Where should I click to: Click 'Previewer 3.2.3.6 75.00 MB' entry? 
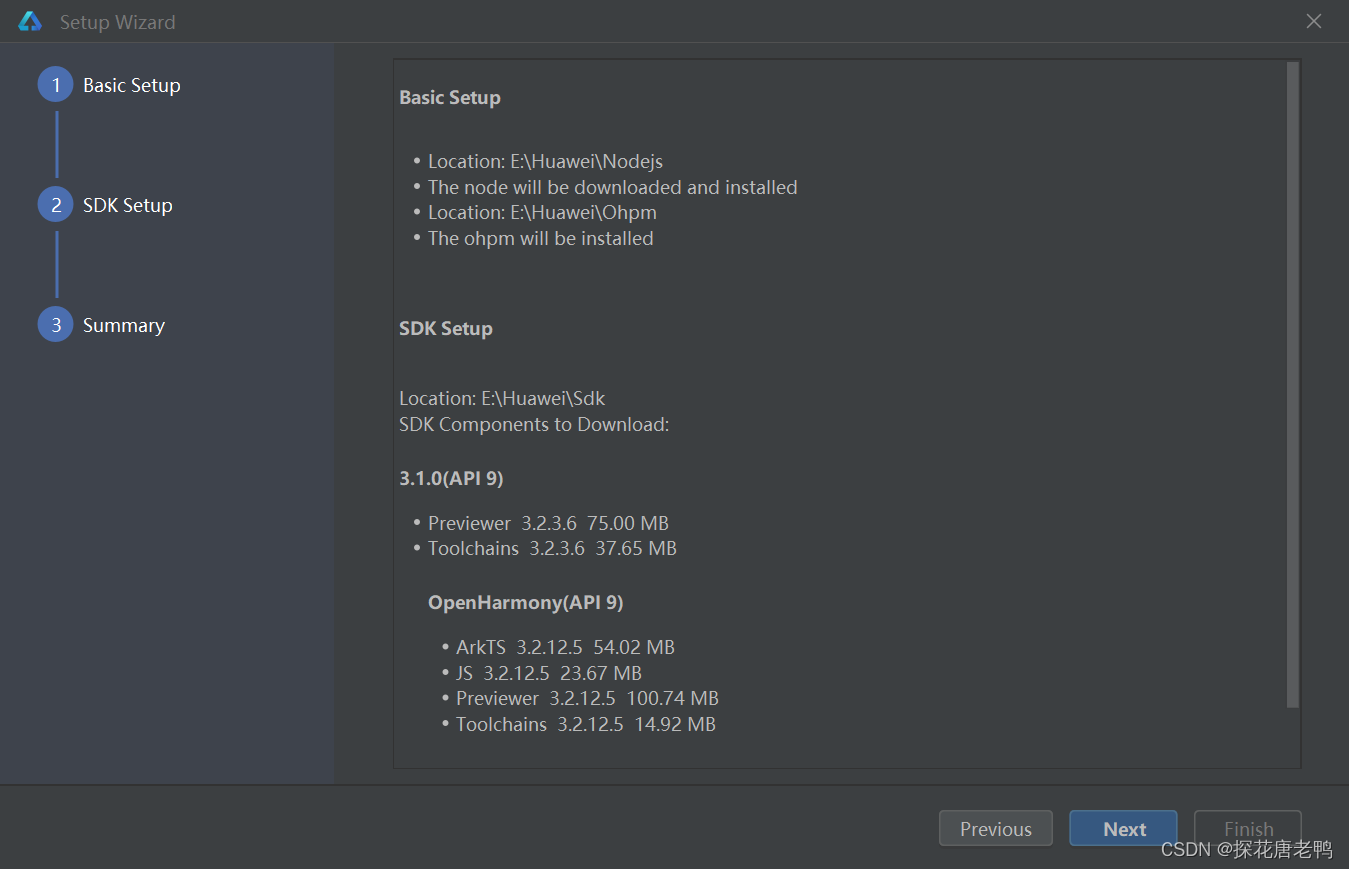[548, 523]
